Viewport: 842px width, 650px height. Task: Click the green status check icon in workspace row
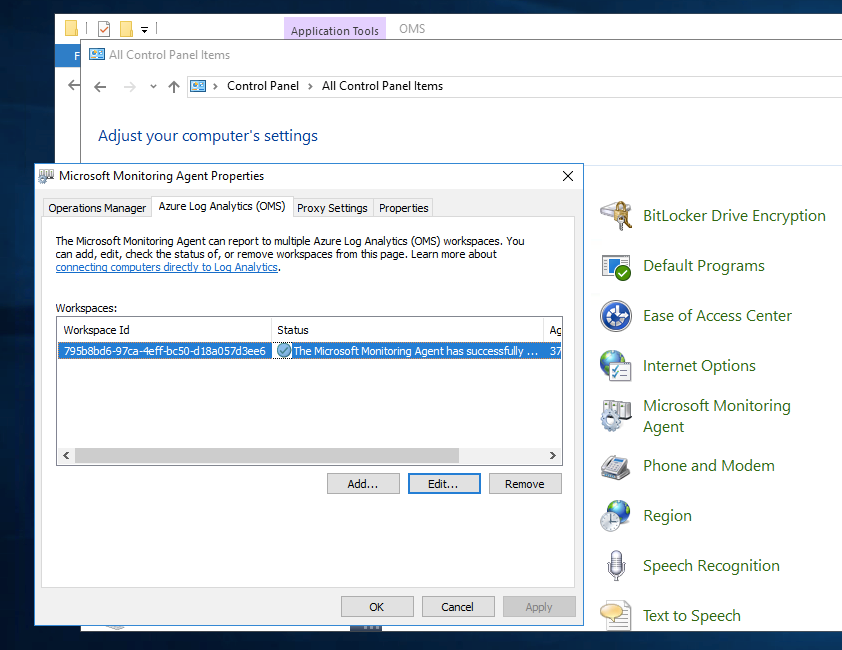[x=284, y=351]
